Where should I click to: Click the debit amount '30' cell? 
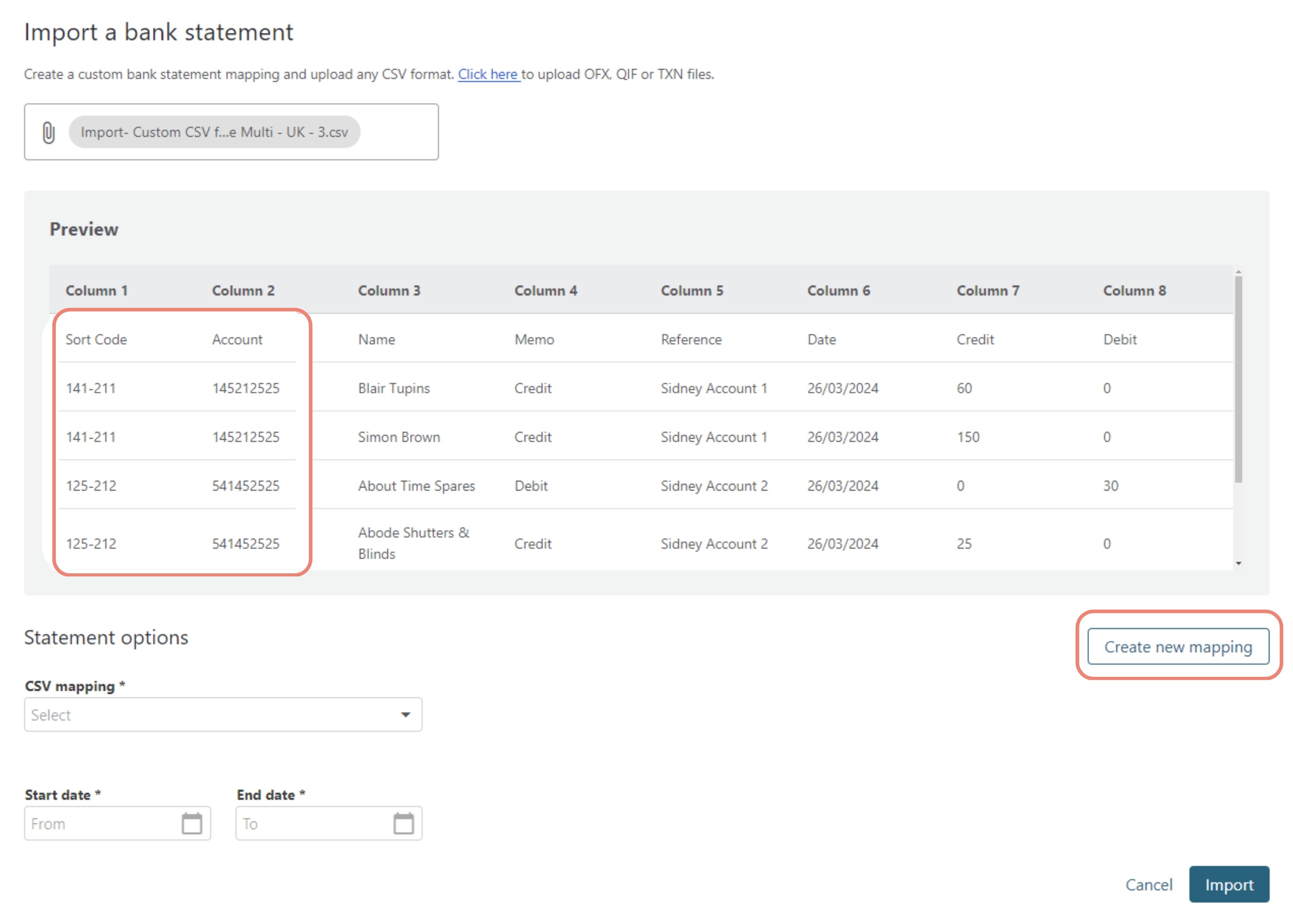pyautogui.click(x=1111, y=487)
